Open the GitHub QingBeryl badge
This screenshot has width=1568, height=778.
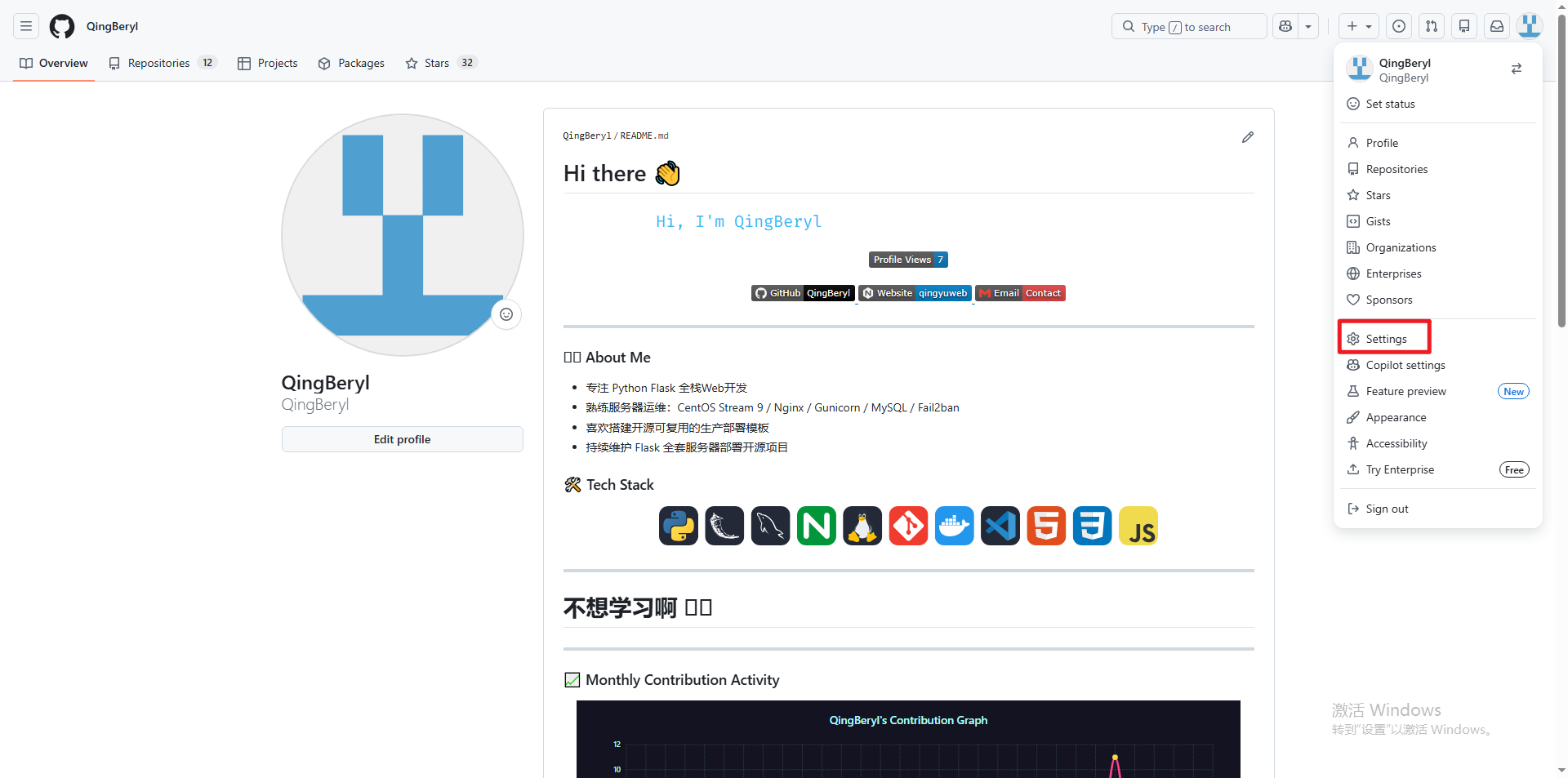coord(803,293)
